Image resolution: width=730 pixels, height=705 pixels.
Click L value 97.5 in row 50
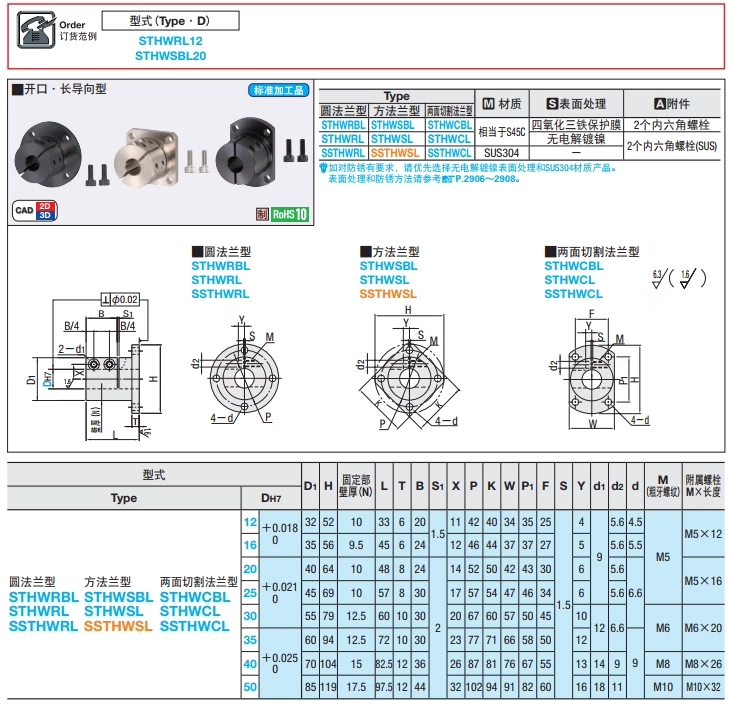tap(384, 687)
